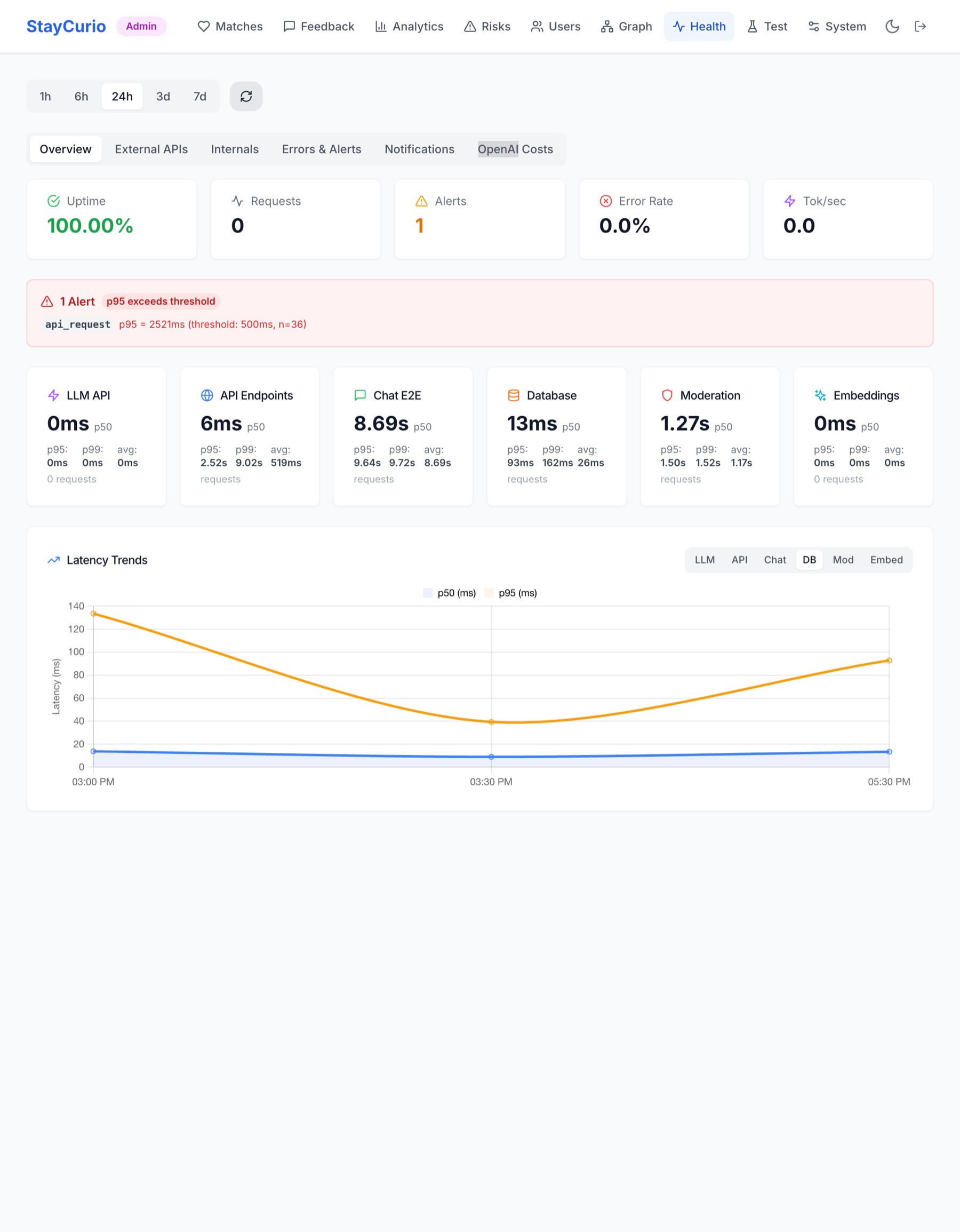Click the Latency Trends arrow icon
This screenshot has height=1232, width=960.
tap(53, 560)
